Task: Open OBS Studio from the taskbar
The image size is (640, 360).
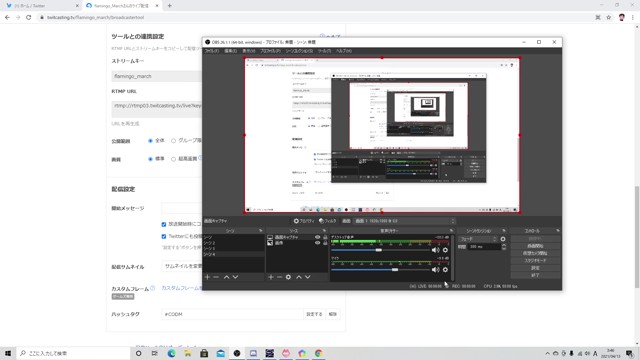Action: (237, 353)
